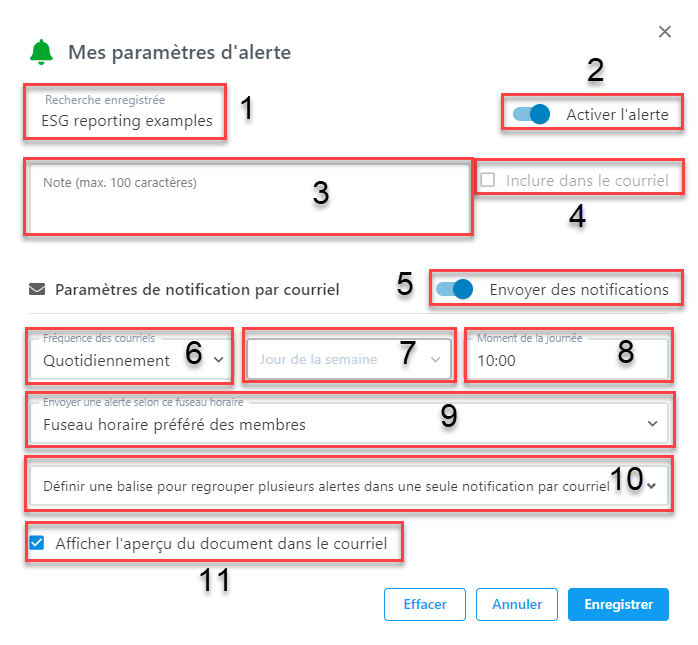The image size is (698, 645).
Task: Check Inclure dans le courriel checkbox
Action: 488,180
